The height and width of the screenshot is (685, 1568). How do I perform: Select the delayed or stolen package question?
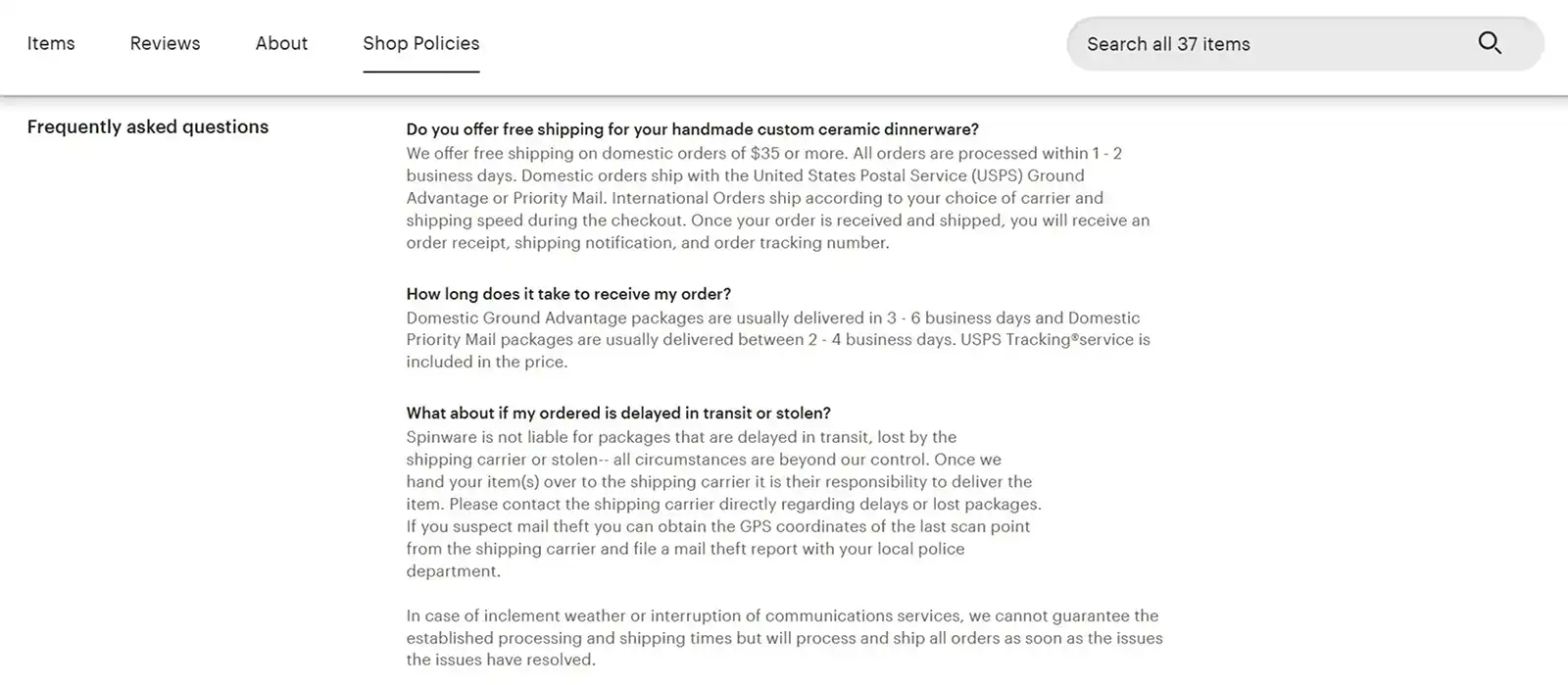tap(618, 413)
